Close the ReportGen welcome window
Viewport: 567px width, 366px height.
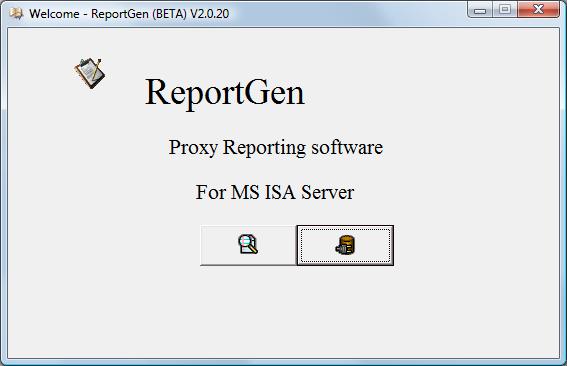(538, 10)
